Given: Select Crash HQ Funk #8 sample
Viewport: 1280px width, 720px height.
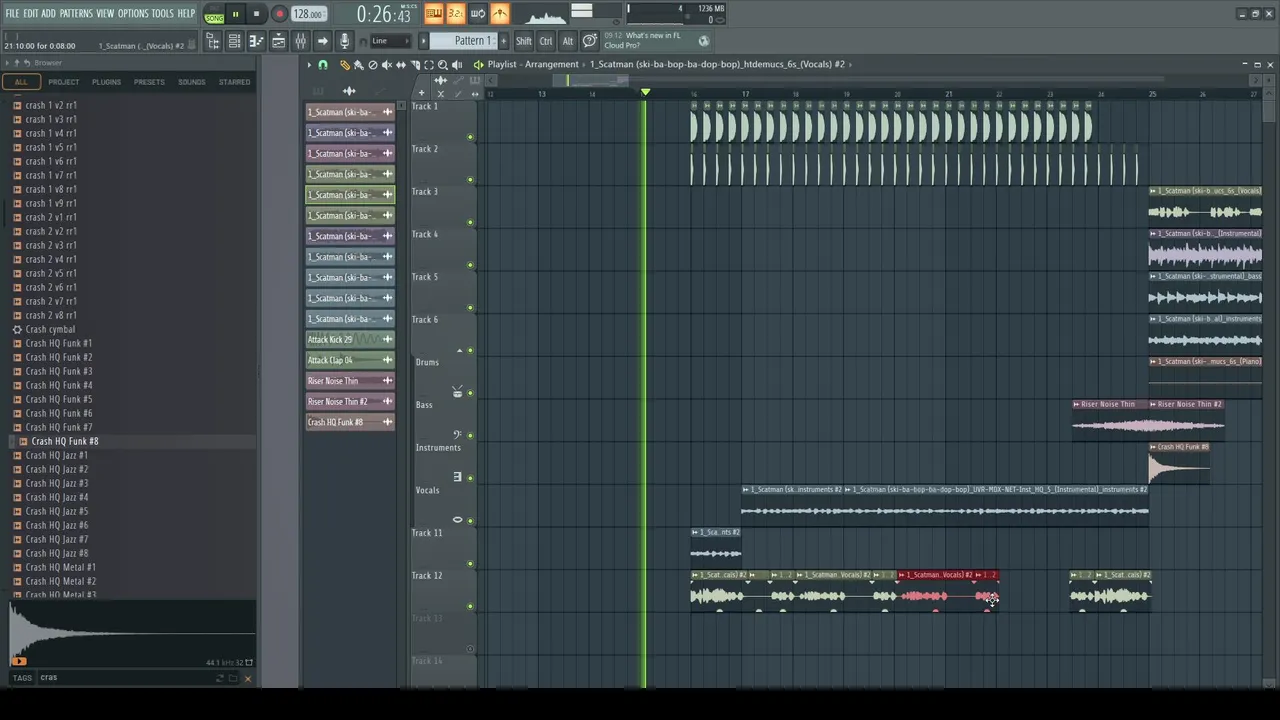Looking at the screenshot, I should [x=65, y=441].
